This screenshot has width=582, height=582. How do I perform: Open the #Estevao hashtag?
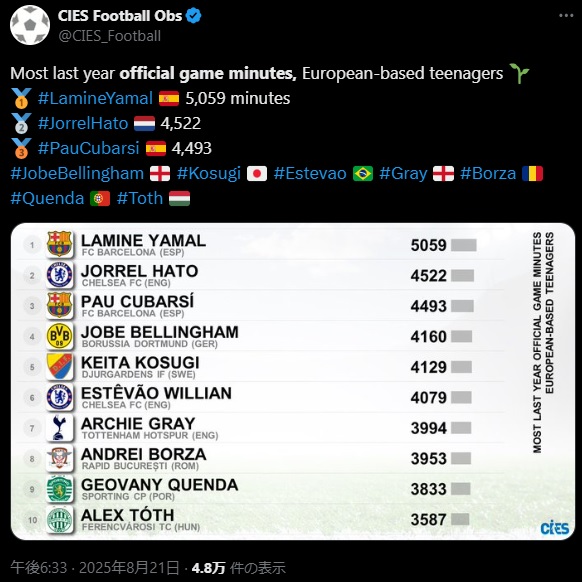310,173
